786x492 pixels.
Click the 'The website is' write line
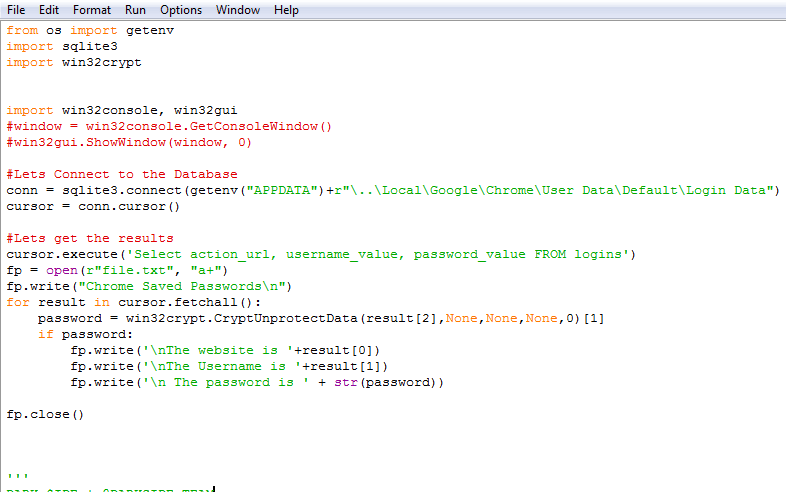[225, 351]
